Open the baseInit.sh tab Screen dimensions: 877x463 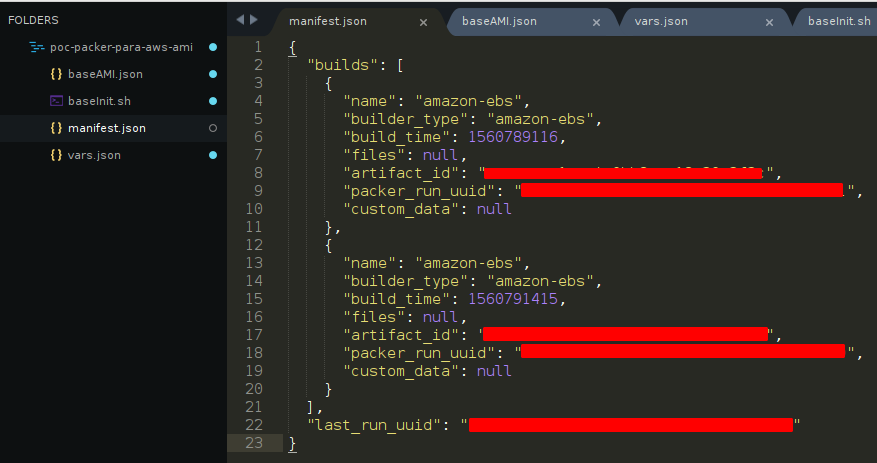tap(838, 21)
